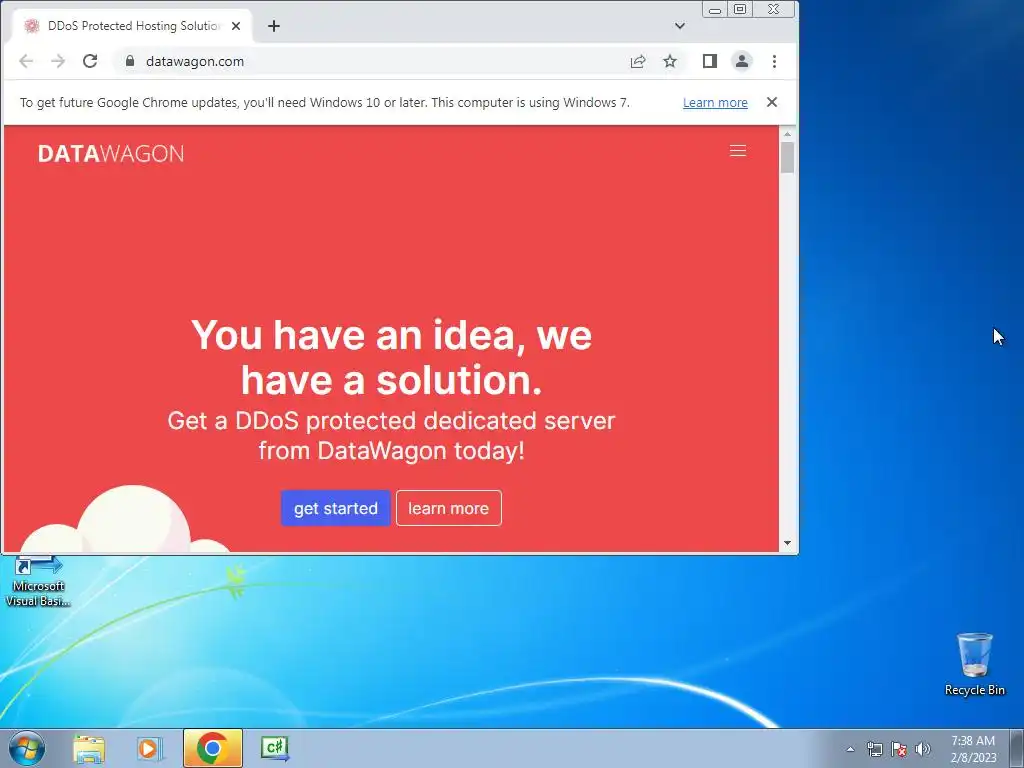Screen dimensions: 1024x768
Task: Dismiss the Windows 7 update notification bar
Action: (772, 102)
